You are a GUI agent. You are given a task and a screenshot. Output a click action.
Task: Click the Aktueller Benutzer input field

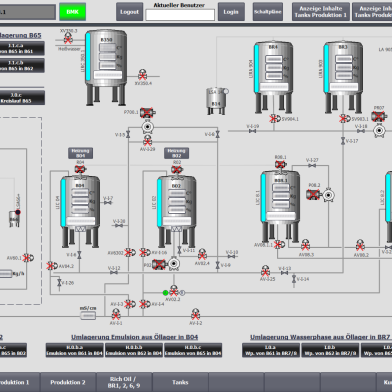click(180, 15)
